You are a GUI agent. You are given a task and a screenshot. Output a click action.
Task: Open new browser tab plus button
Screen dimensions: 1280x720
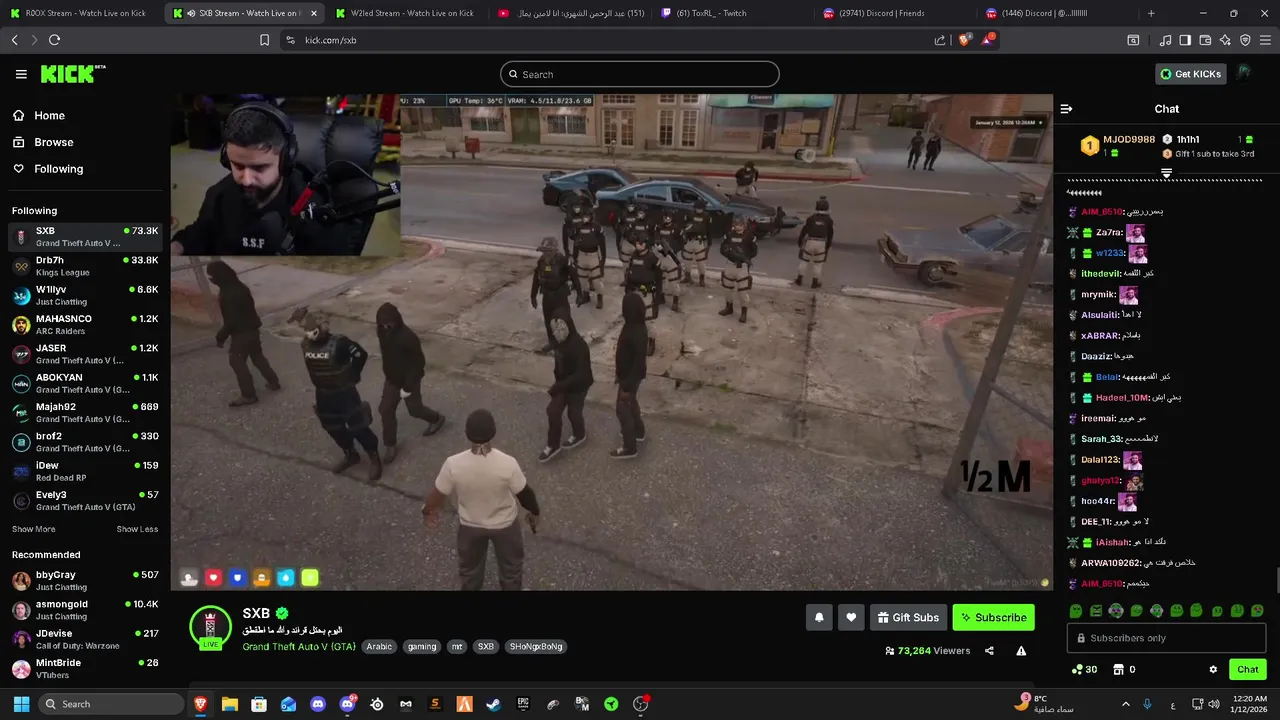(1151, 13)
